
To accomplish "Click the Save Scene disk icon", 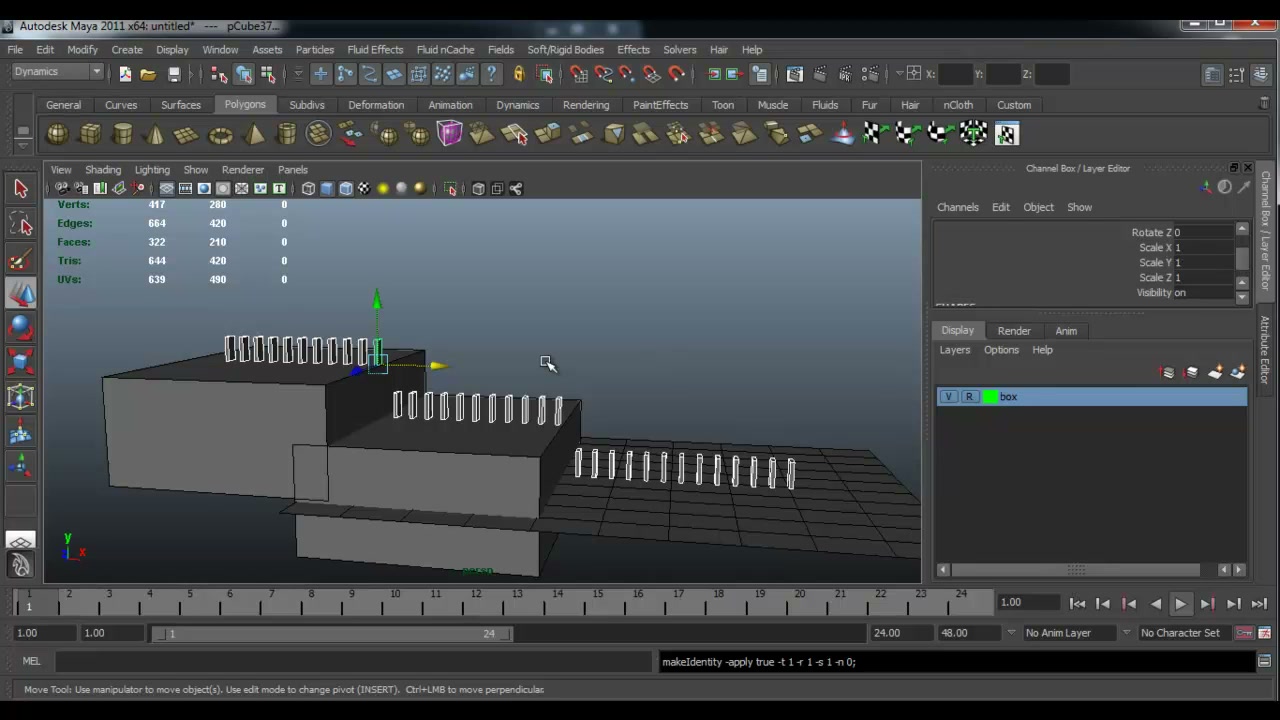I will pyautogui.click(x=174, y=74).
